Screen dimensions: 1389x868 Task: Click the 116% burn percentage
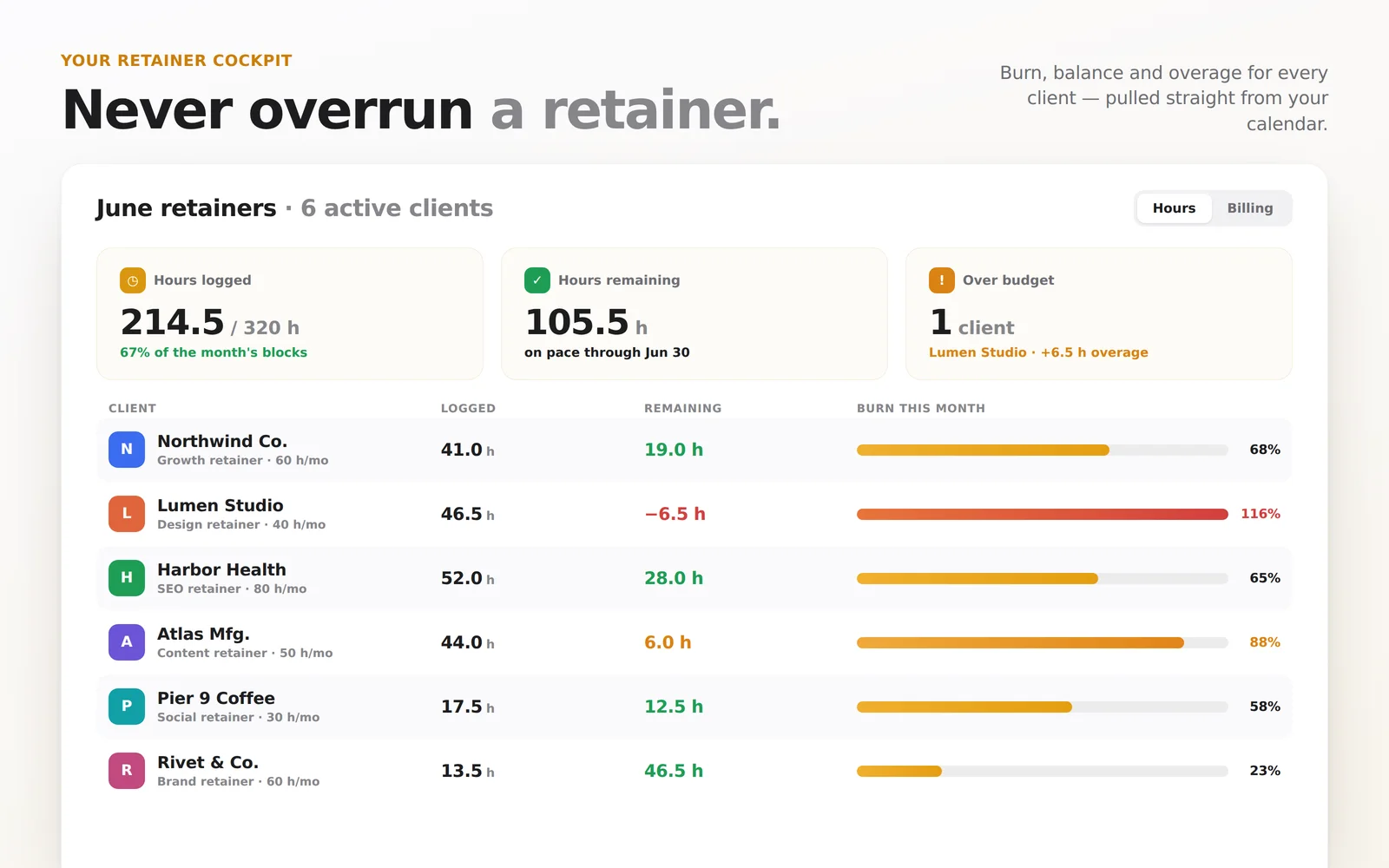point(1261,514)
